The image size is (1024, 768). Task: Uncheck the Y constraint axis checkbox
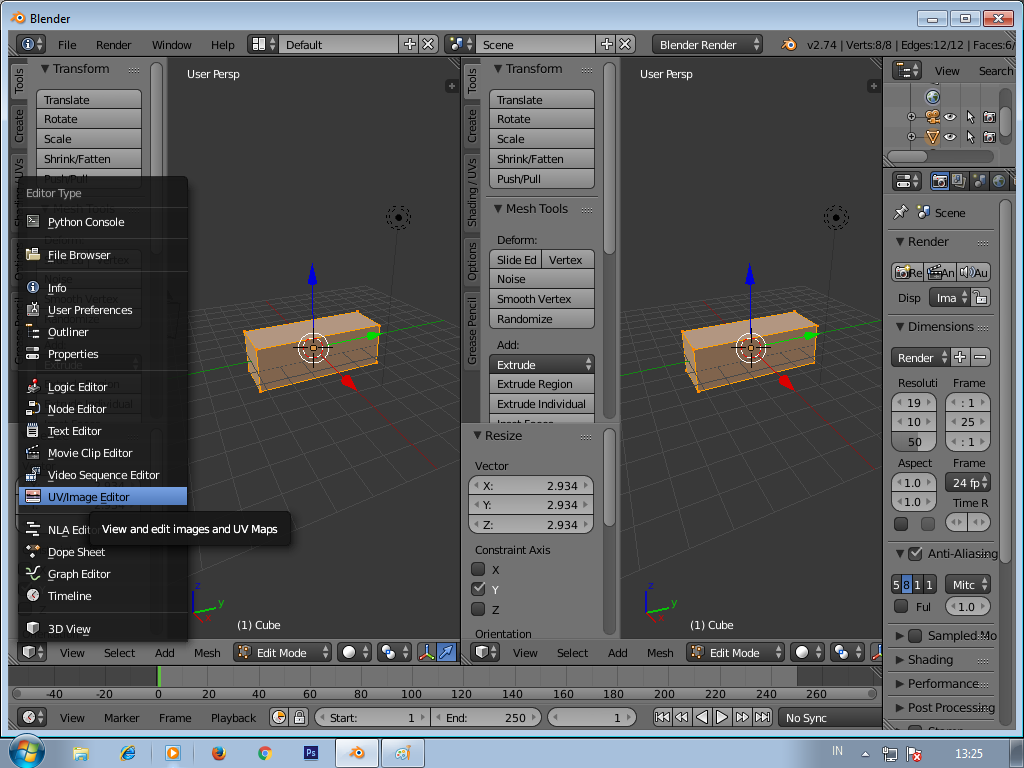477,589
